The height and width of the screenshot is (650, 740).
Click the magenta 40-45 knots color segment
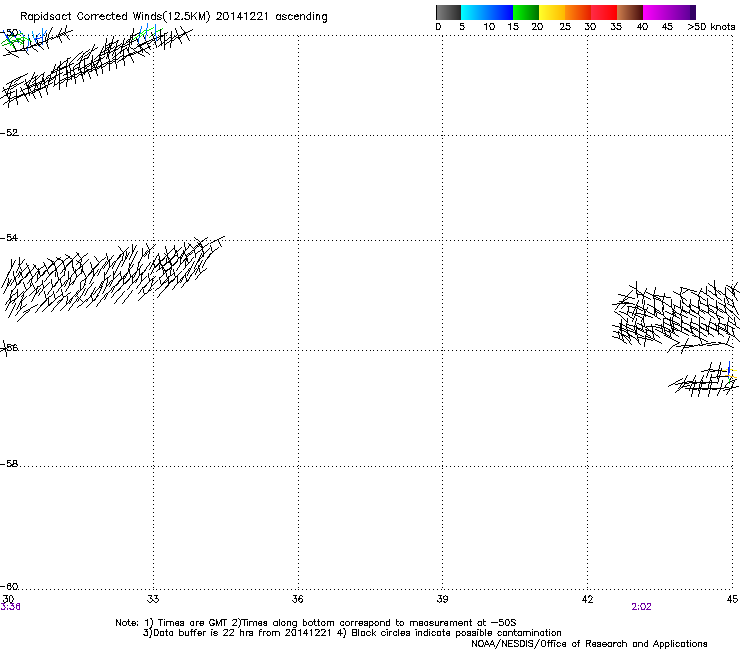click(x=656, y=12)
